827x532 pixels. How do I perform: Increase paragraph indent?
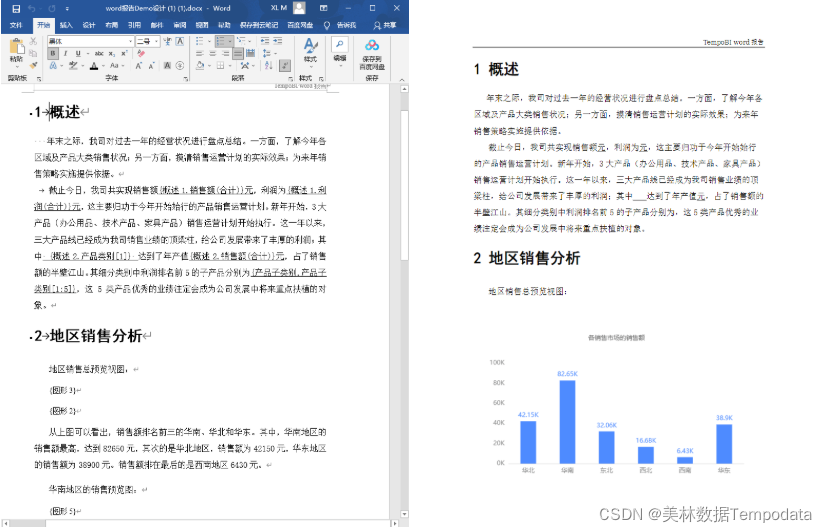[277, 41]
